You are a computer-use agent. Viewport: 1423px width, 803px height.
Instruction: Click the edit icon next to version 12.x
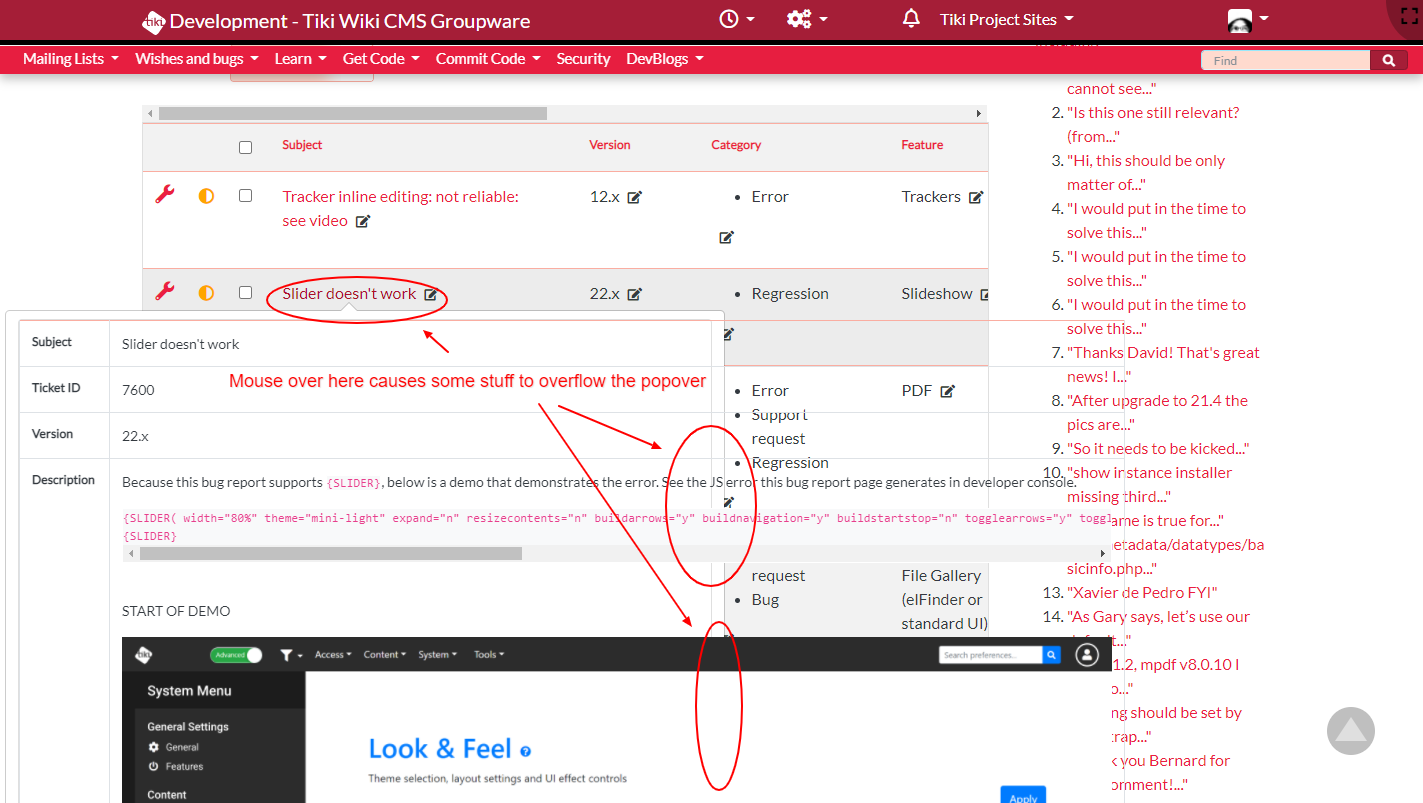click(x=634, y=197)
